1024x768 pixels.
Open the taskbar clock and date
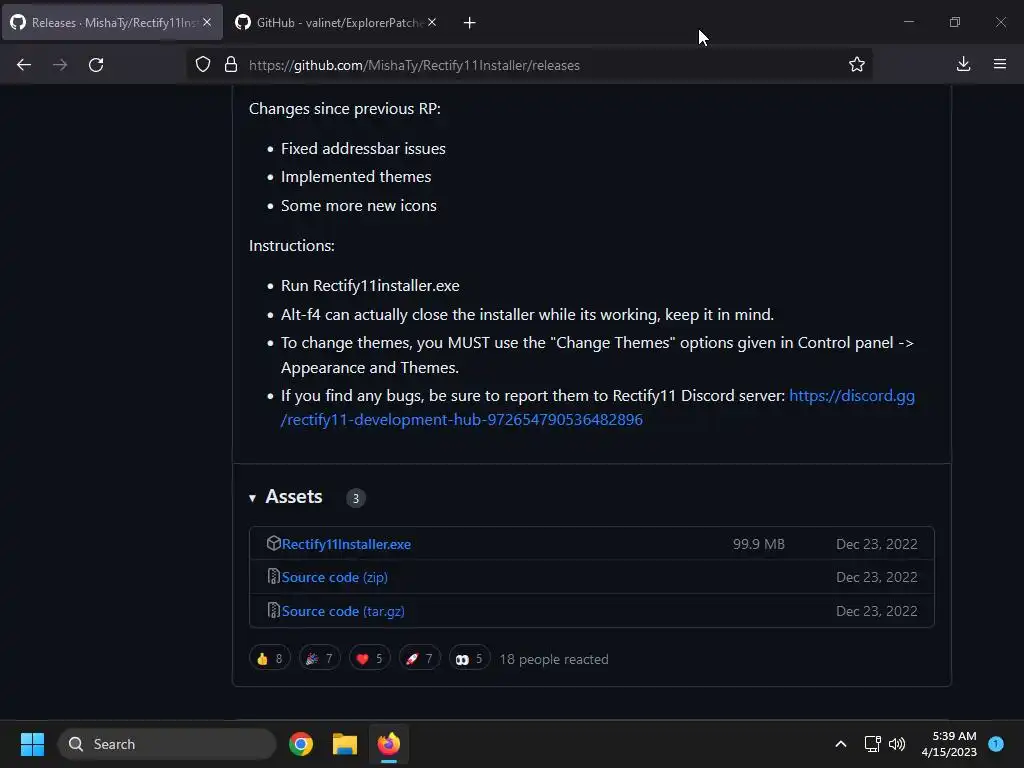click(949, 744)
